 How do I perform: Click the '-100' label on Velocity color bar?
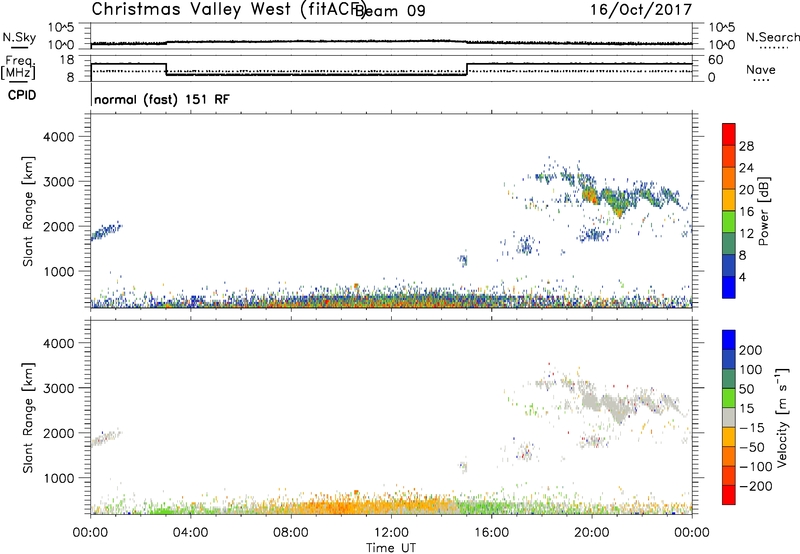pyautogui.click(x=756, y=467)
